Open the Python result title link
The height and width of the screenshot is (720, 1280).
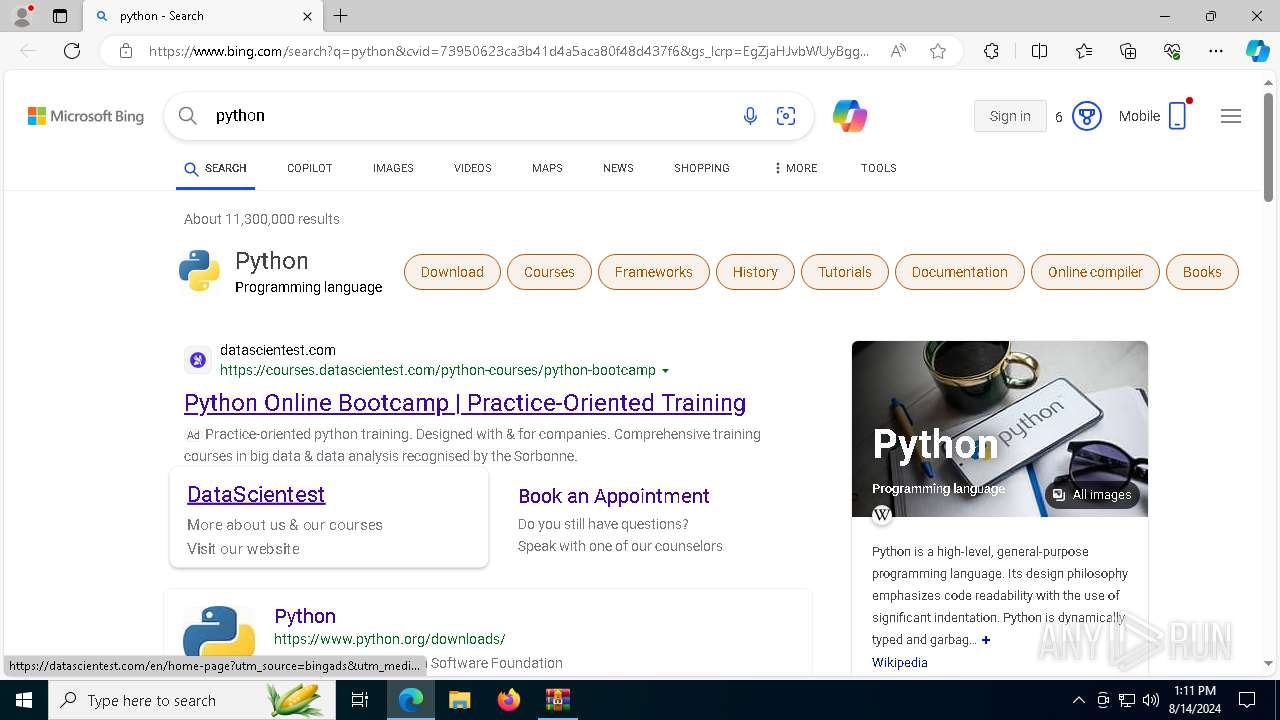pos(305,616)
